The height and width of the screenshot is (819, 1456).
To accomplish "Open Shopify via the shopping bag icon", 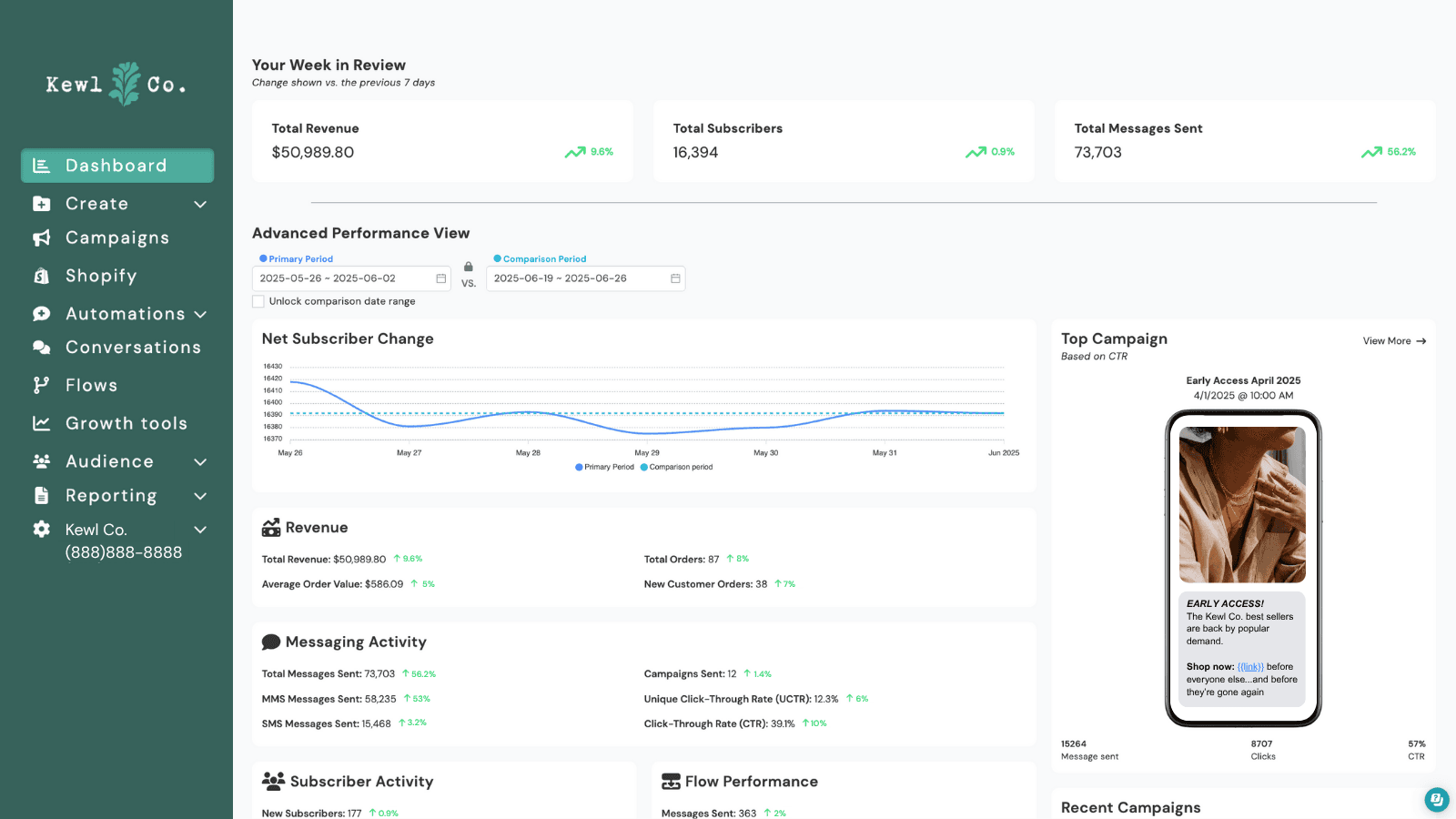I will (x=40, y=275).
